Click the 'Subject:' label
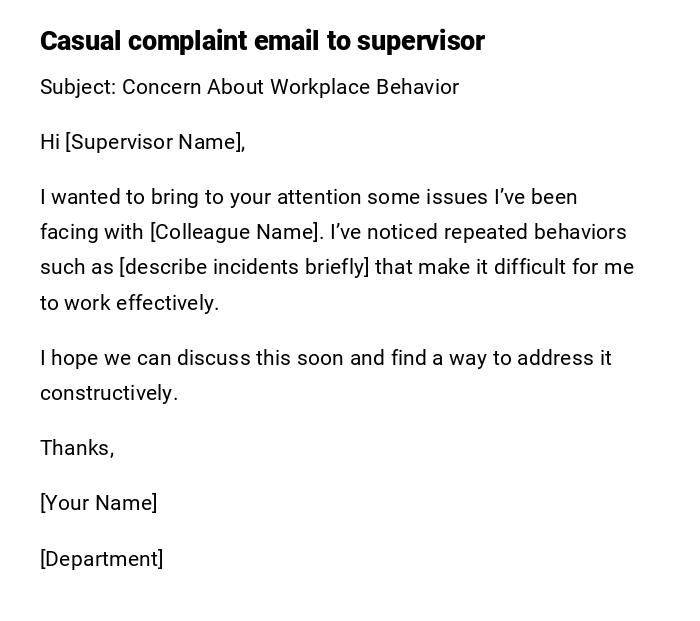This screenshot has height=621, width=700. pyautogui.click(x=78, y=87)
